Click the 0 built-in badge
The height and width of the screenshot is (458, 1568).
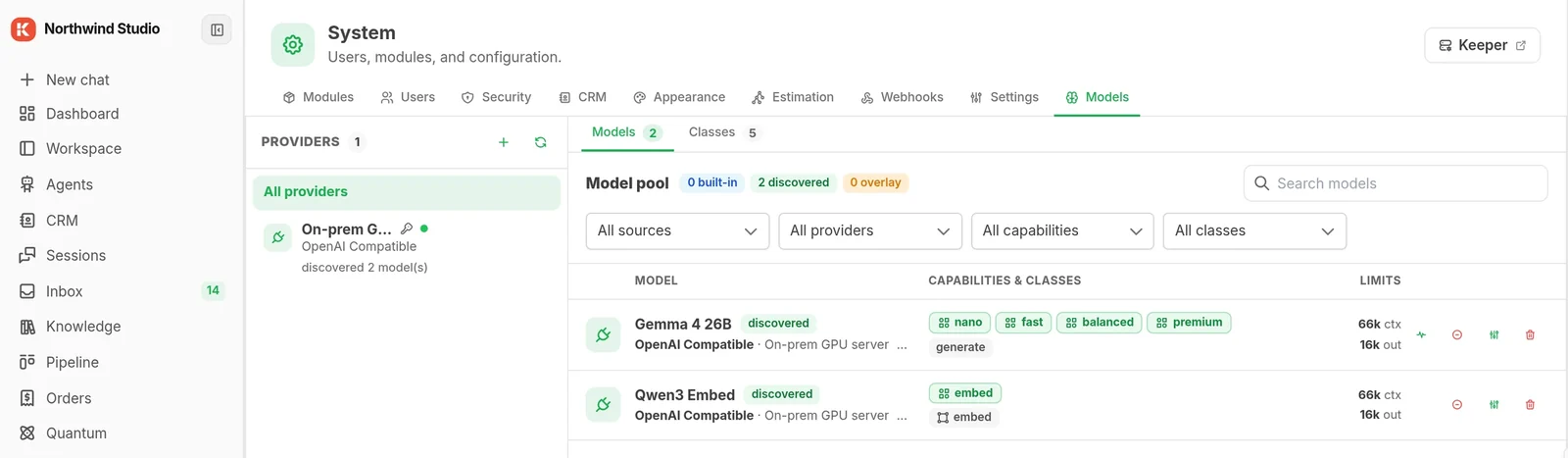click(x=712, y=182)
